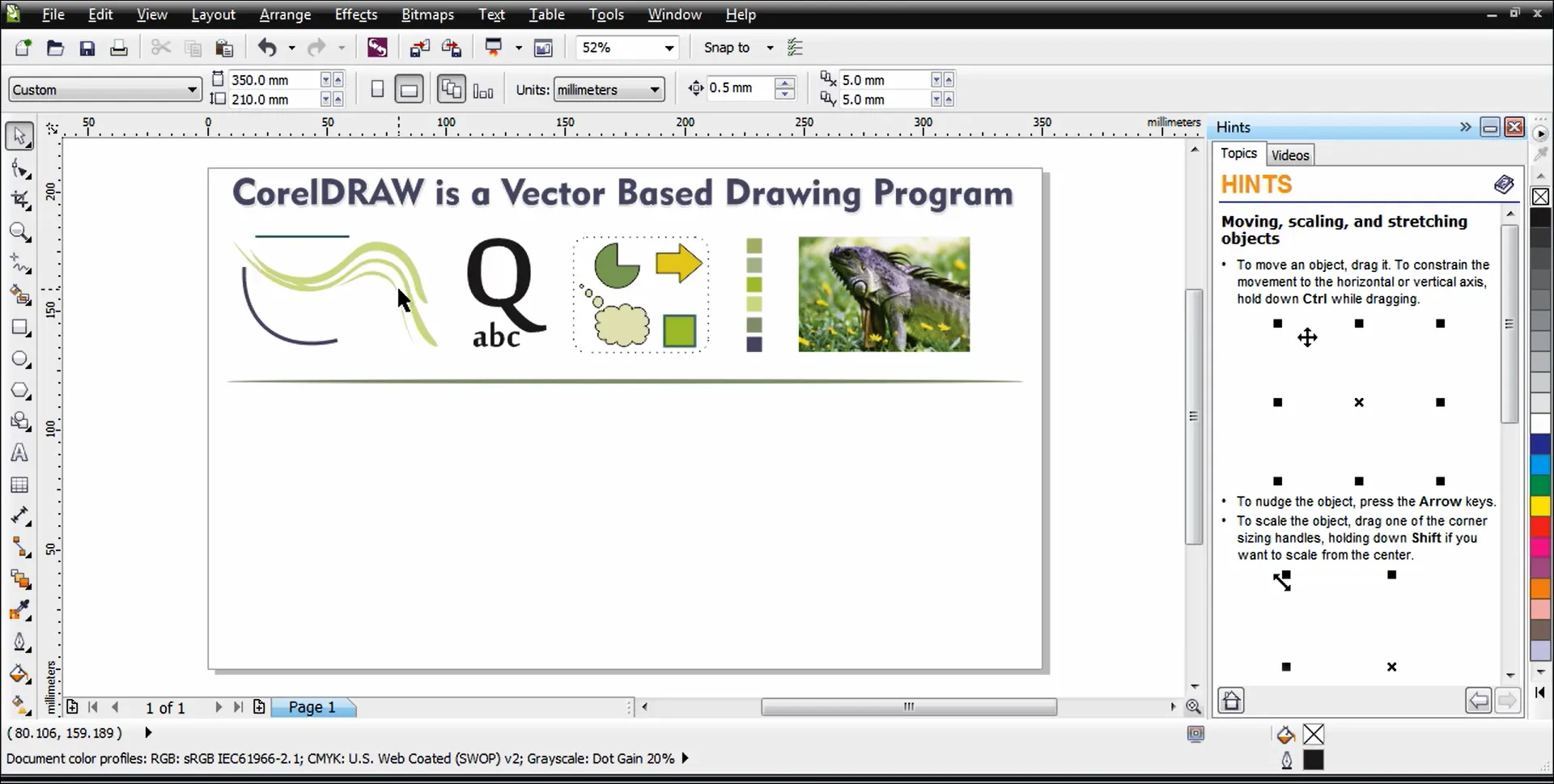This screenshot has width=1554, height=784.
Task: Click the Save disk icon
Action: (x=87, y=49)
